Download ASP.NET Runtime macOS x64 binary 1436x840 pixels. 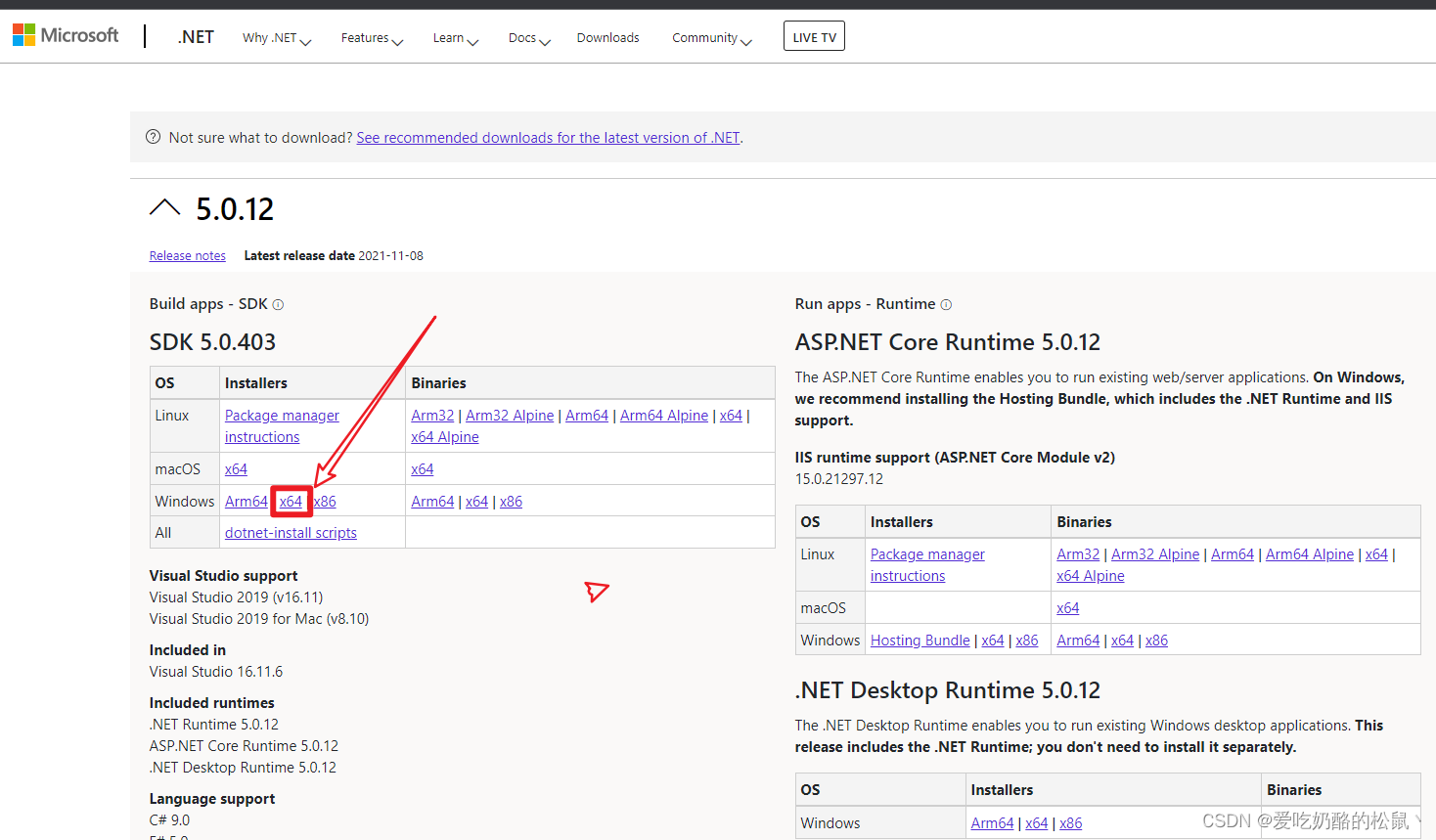click(1068, 608)
